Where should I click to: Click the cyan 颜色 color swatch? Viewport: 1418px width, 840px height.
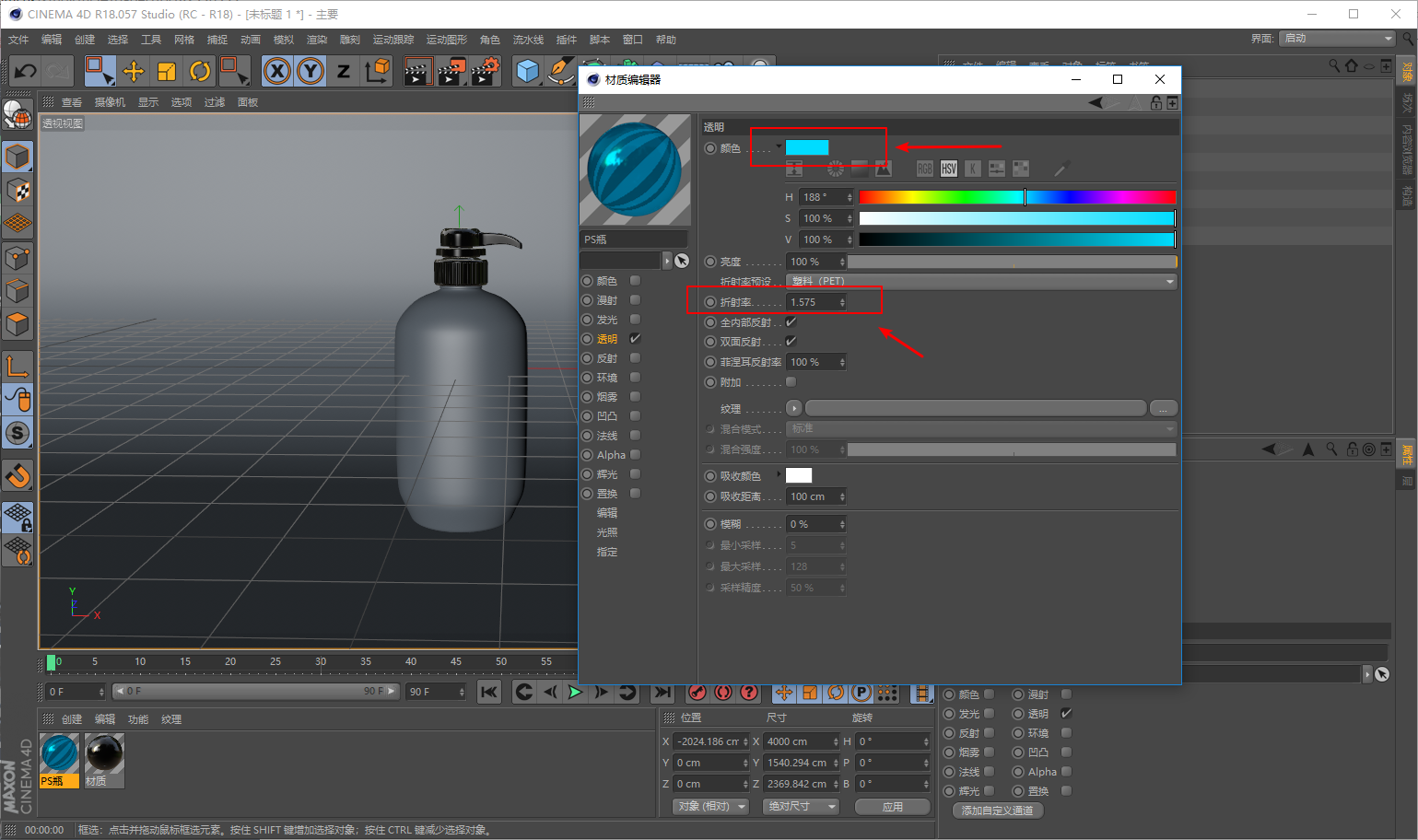pos(807,147)
